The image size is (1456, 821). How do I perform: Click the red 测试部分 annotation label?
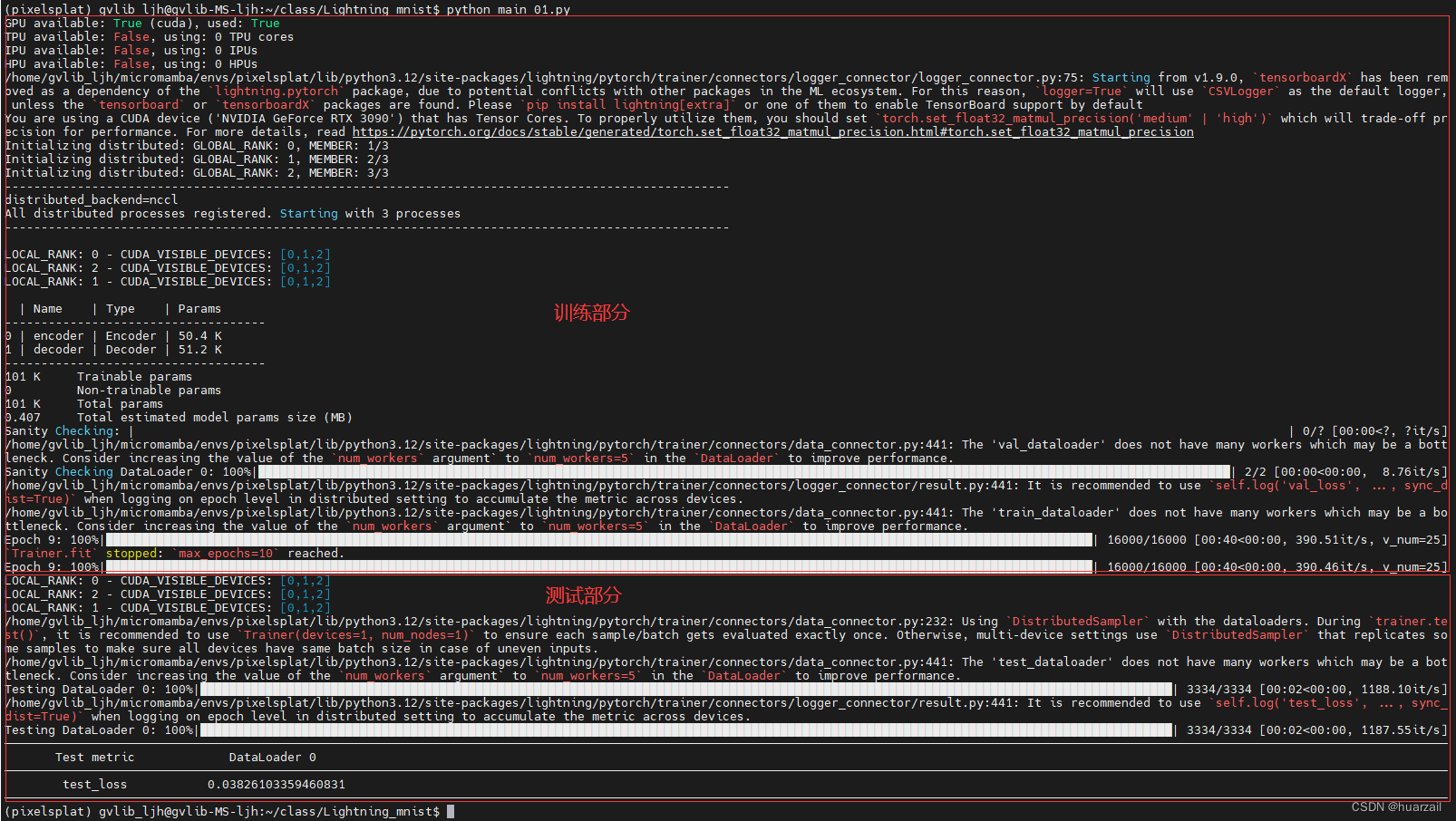point(582,595)
